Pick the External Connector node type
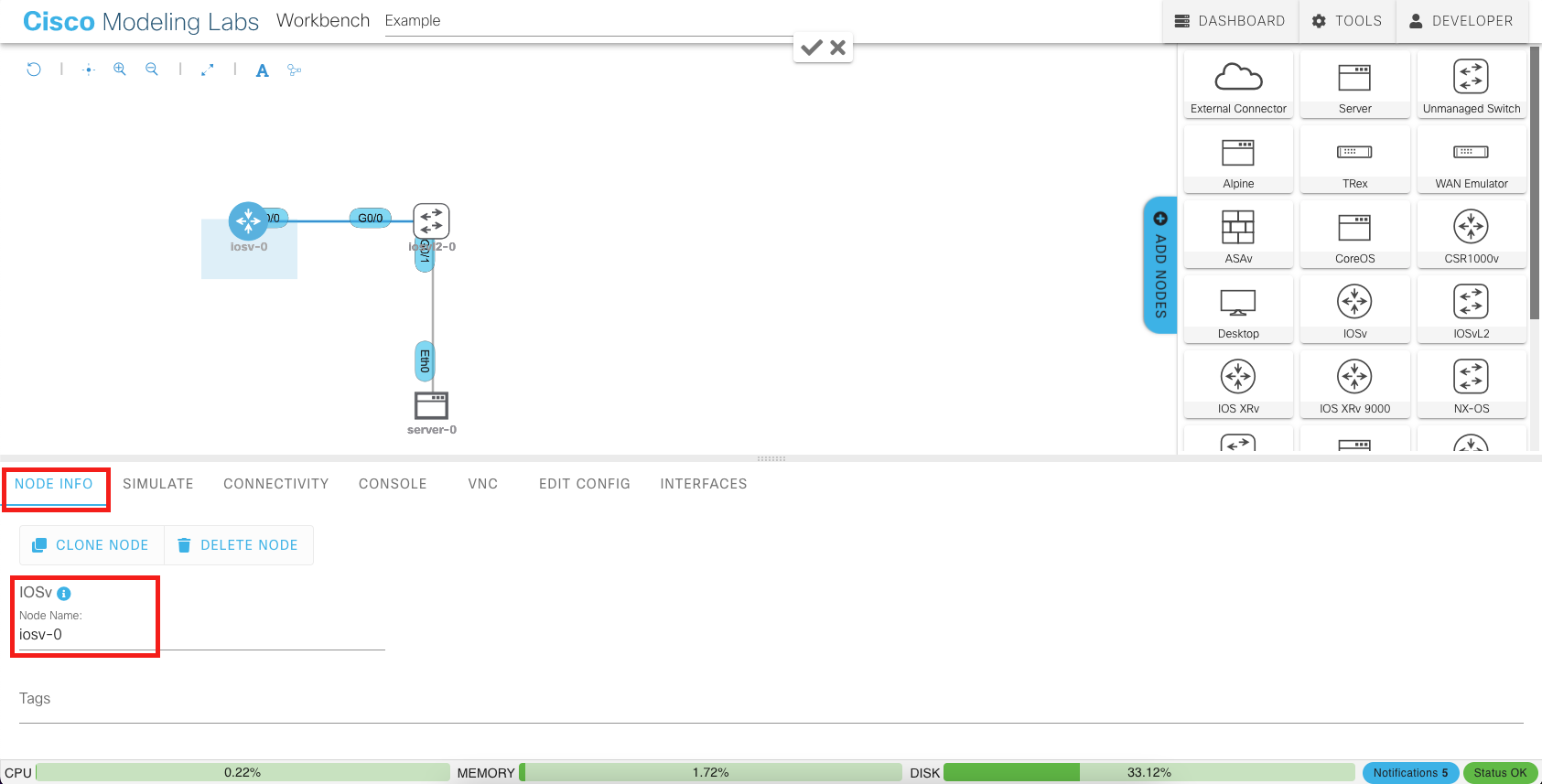1542x784 pixels. (1238, 84)
